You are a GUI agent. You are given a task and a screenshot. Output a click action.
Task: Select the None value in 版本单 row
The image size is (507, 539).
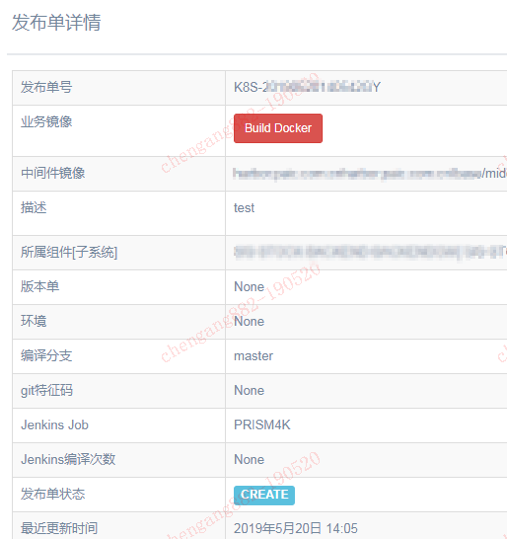[249, 287]
